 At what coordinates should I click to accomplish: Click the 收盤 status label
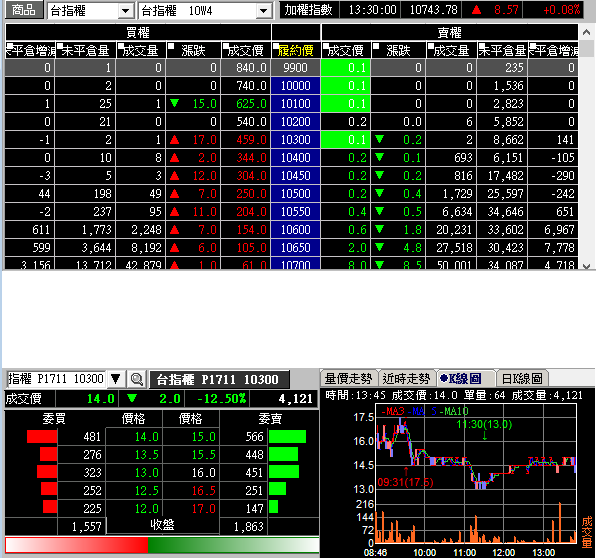point(162,525)
